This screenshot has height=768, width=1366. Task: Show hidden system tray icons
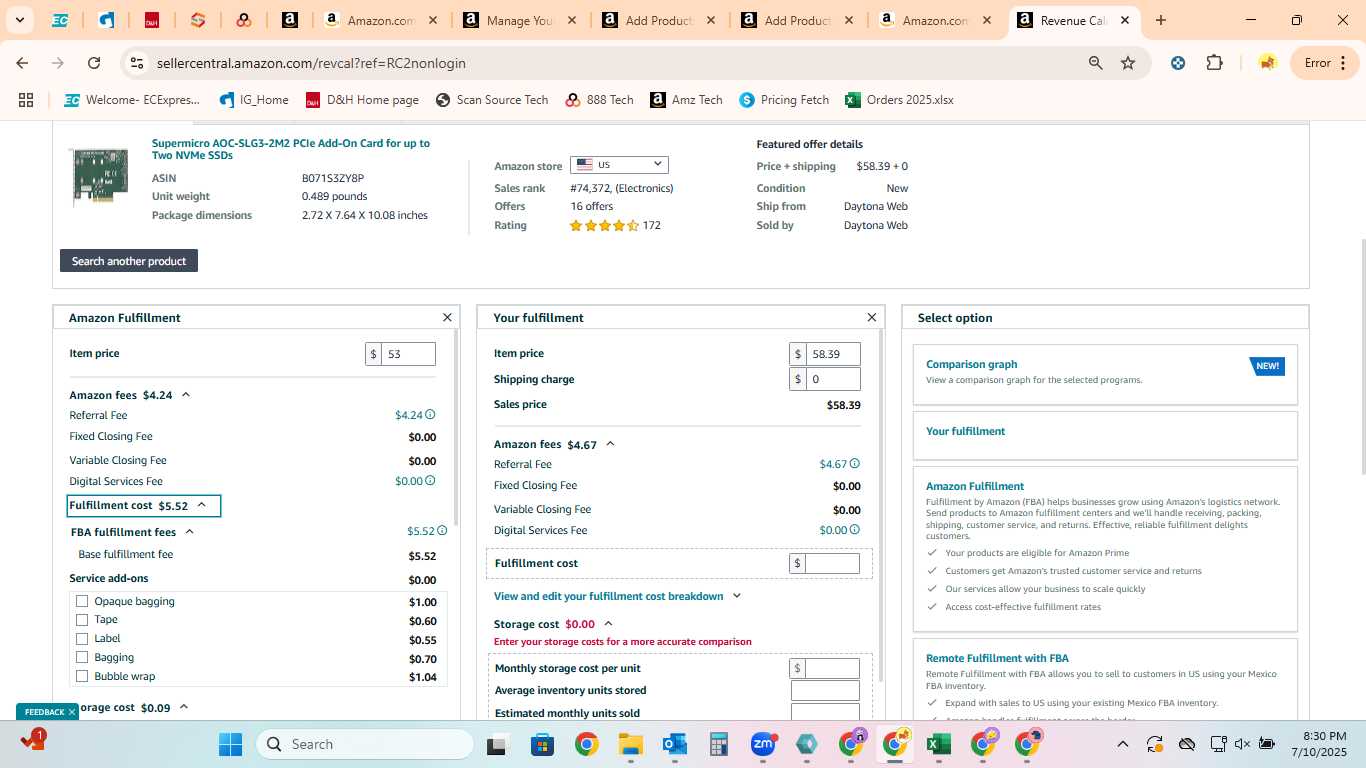tap(1122, 744)
